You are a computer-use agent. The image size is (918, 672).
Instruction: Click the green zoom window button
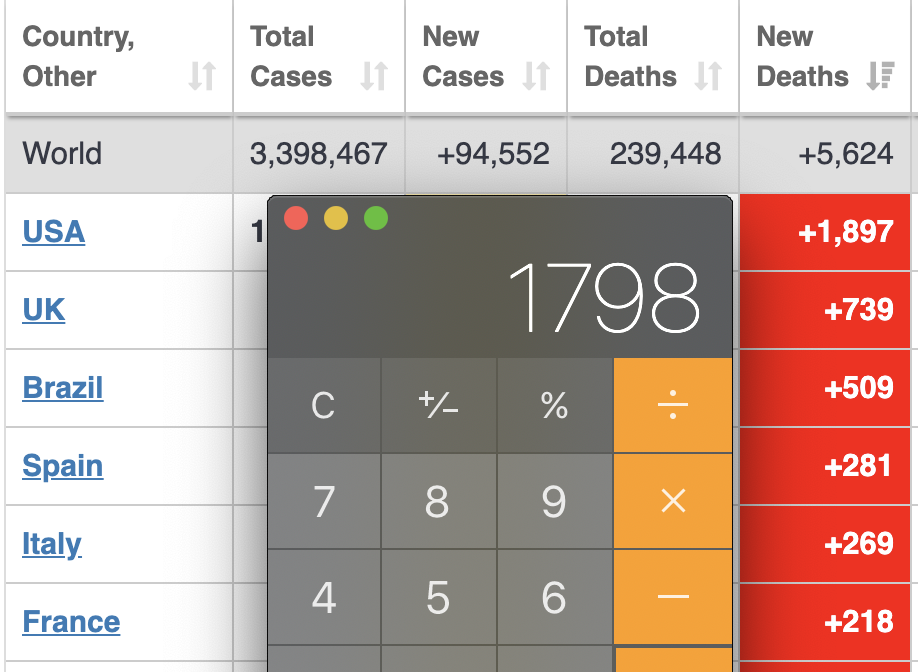coord(376,218)
